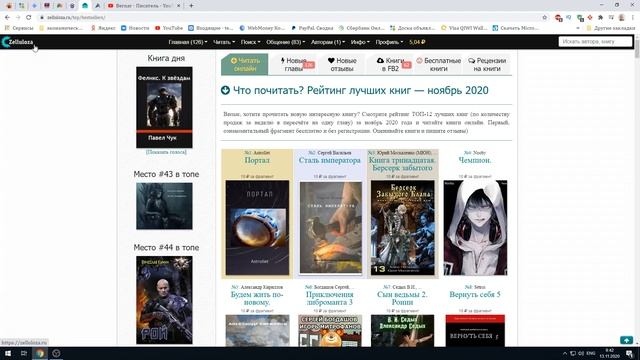
Task: Open the Книги в FB2 tab
Action: 390,64
